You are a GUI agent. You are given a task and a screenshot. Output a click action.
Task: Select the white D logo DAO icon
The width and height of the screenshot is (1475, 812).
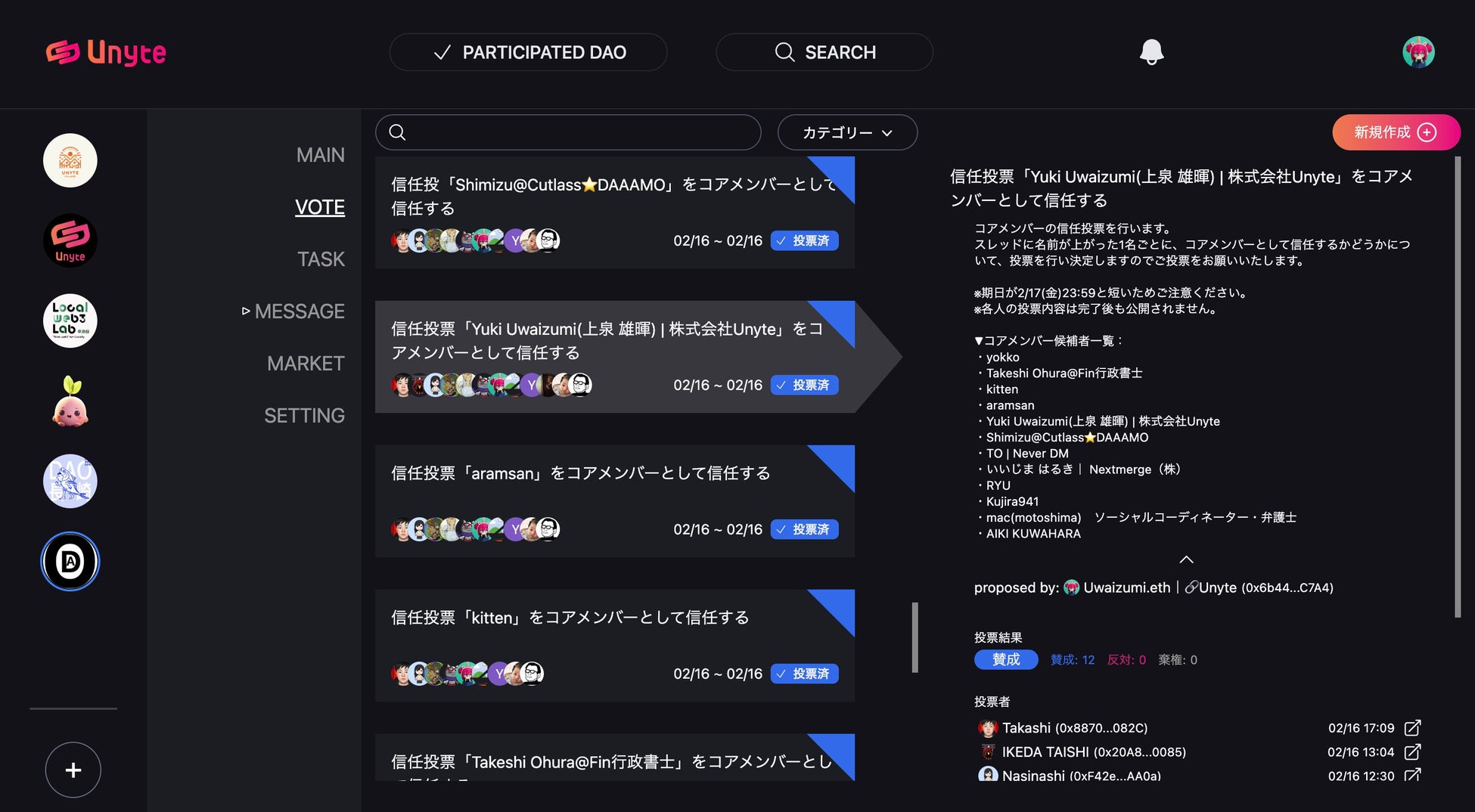click(x=70, y=561)
